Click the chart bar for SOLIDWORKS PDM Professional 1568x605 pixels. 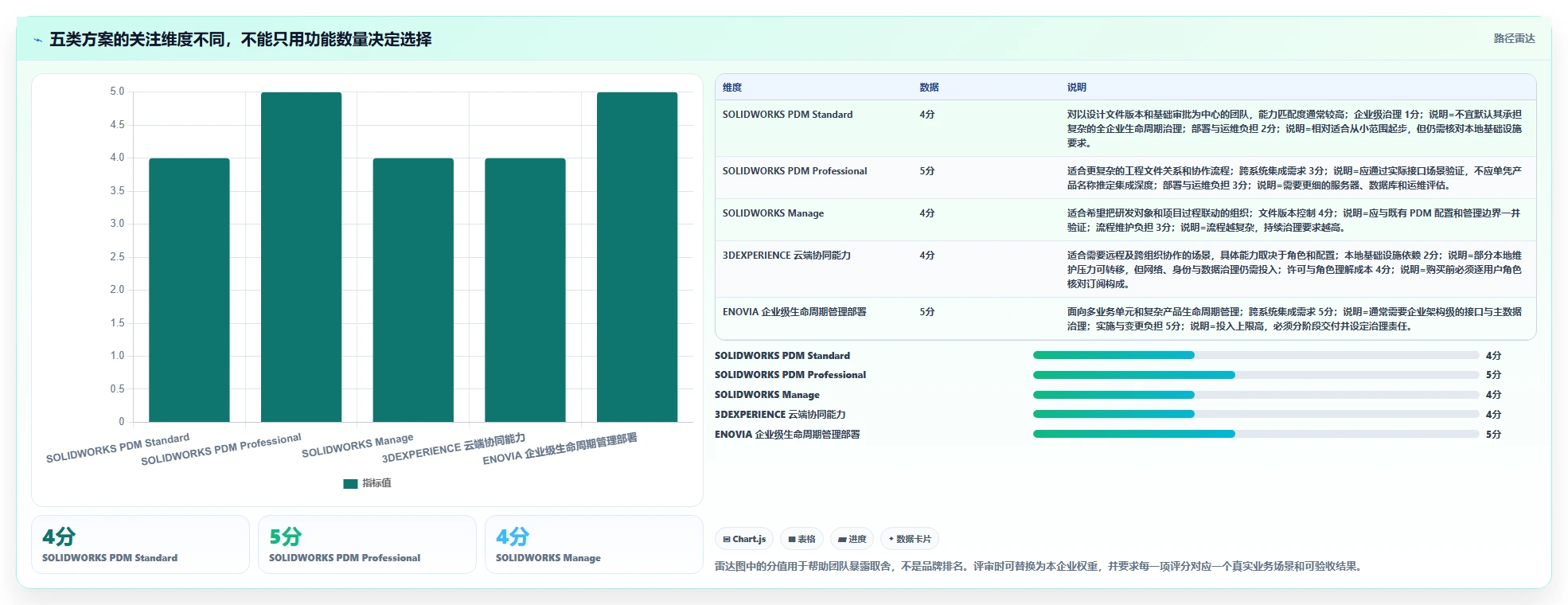coord(301,257)
